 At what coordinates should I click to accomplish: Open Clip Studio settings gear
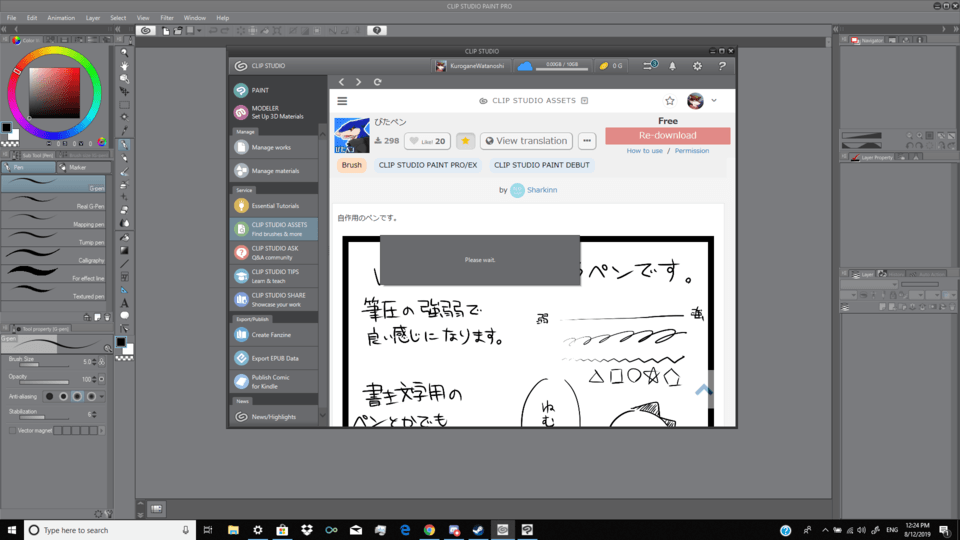click(697, 66)
